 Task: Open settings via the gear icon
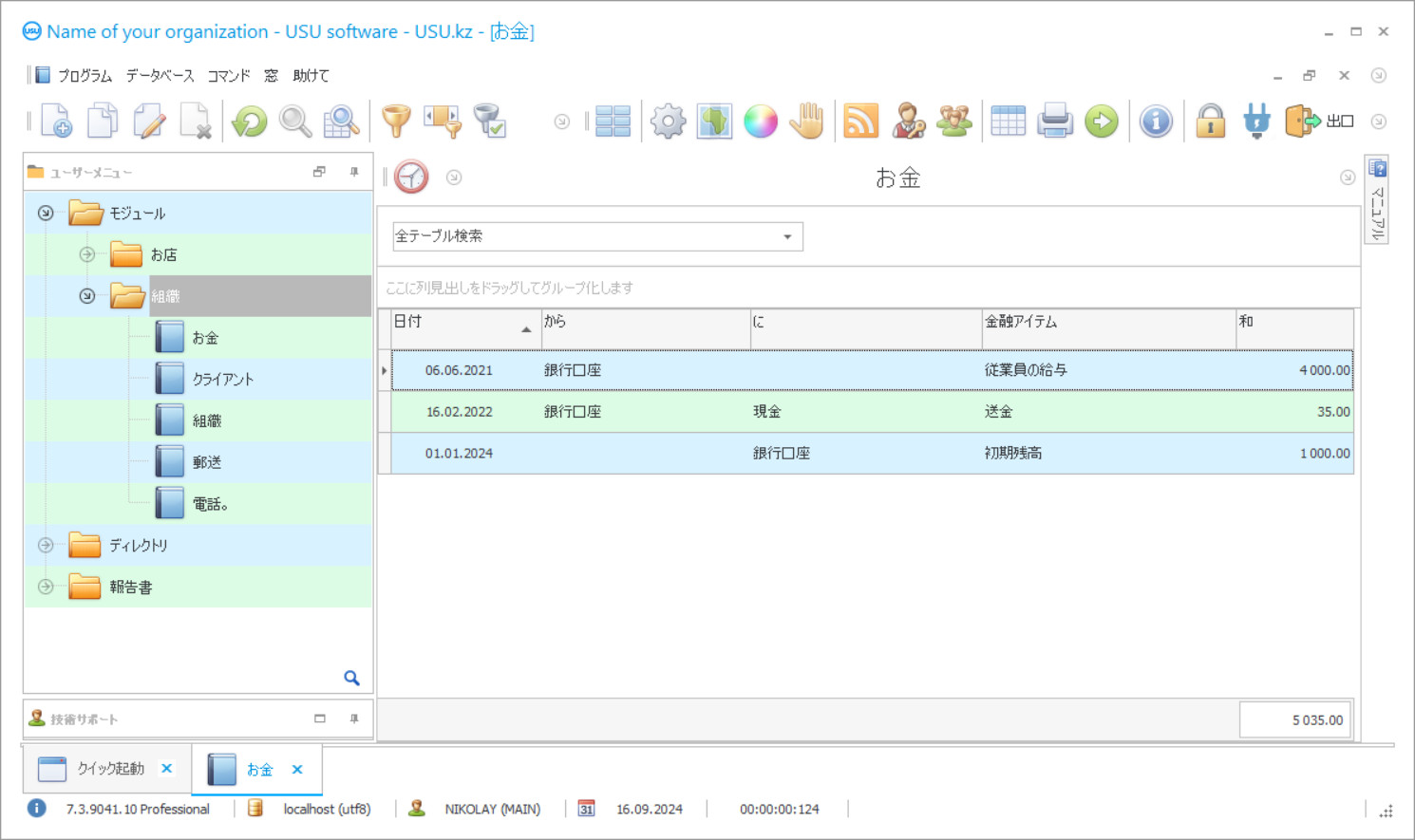point(668,121)
